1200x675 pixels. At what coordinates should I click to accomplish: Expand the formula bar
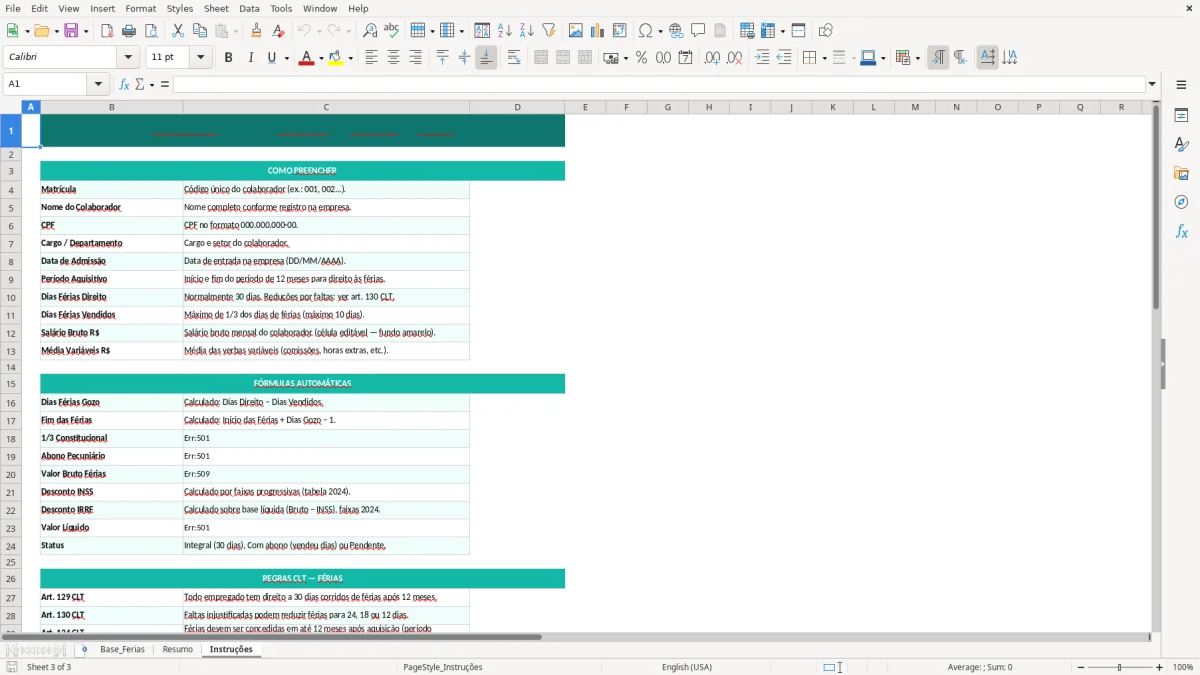1152,84
